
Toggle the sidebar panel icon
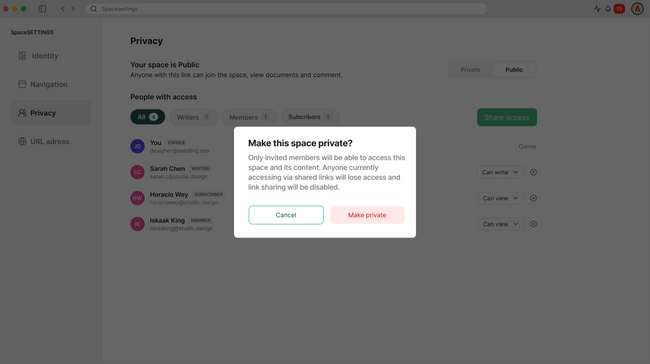pyautogui.click(x=42, y=9)
